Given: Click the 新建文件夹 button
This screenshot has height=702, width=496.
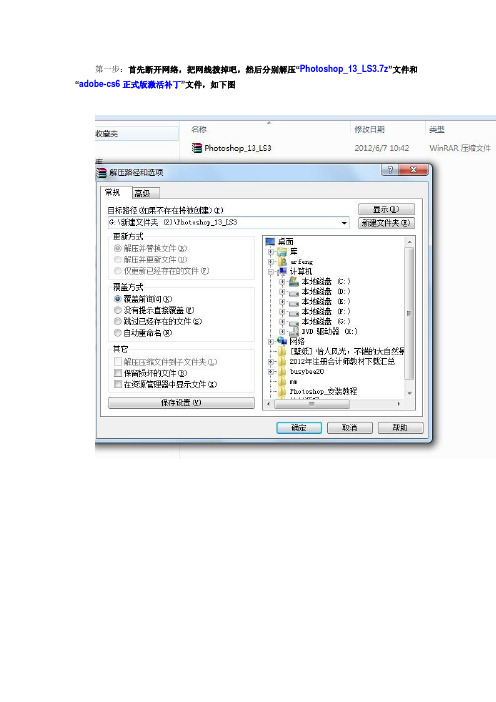Looking at the screenshot, I should (386, 223).
